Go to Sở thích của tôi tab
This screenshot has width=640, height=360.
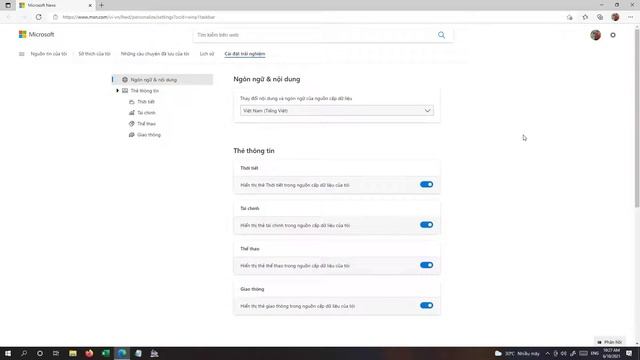coord(94,54)
